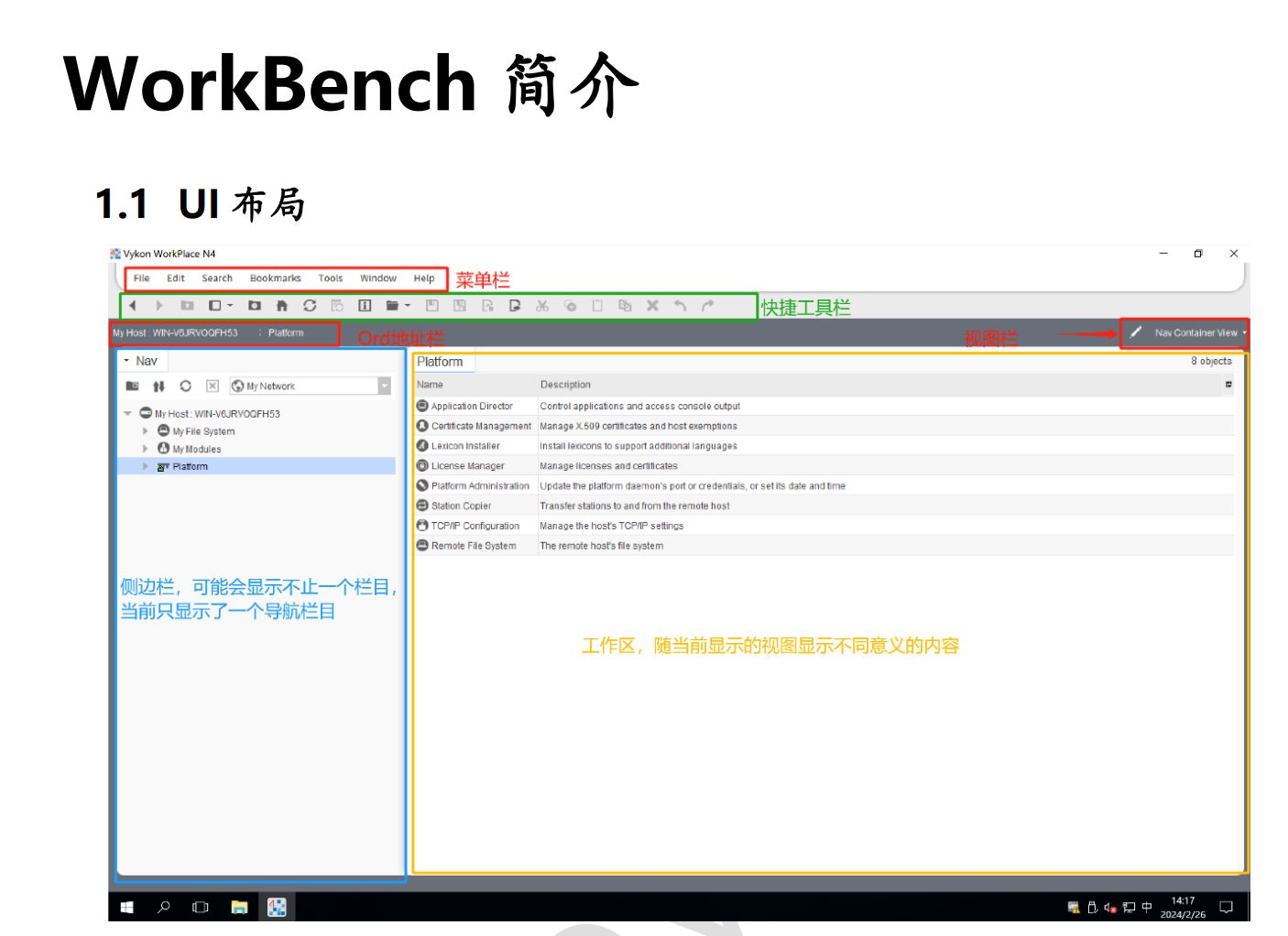Viewport: 1288px width, 936px height.
Task: Click the Application Director icon
Action: tap(422, 406)
